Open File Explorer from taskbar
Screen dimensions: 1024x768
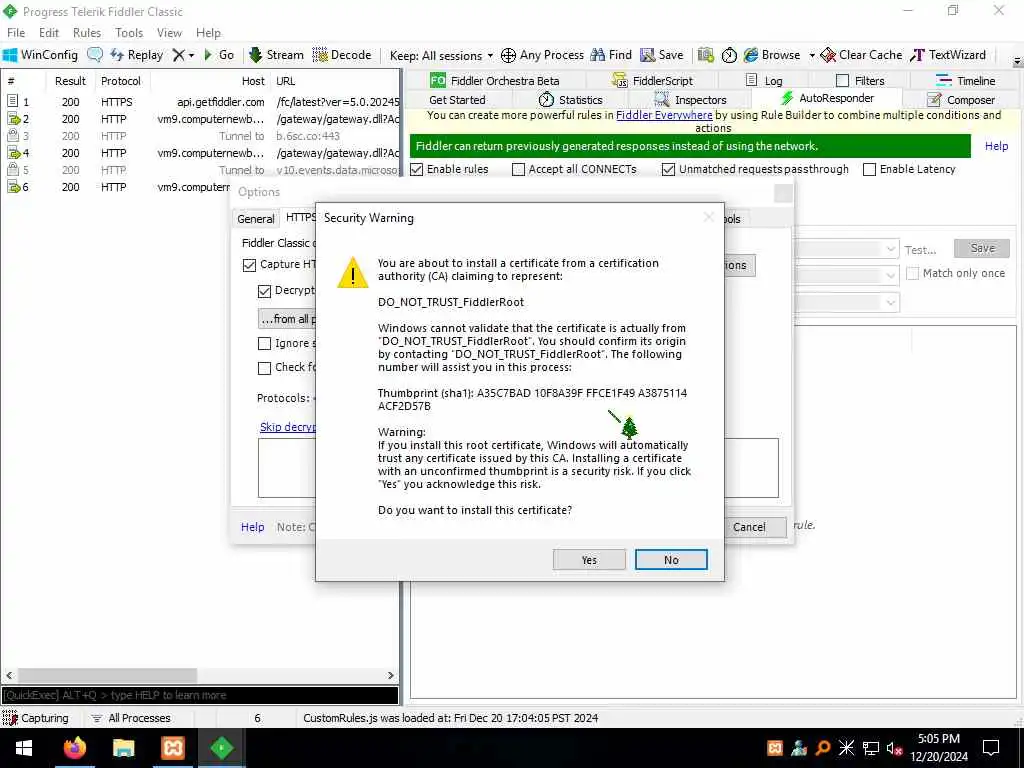coord(123,748)
